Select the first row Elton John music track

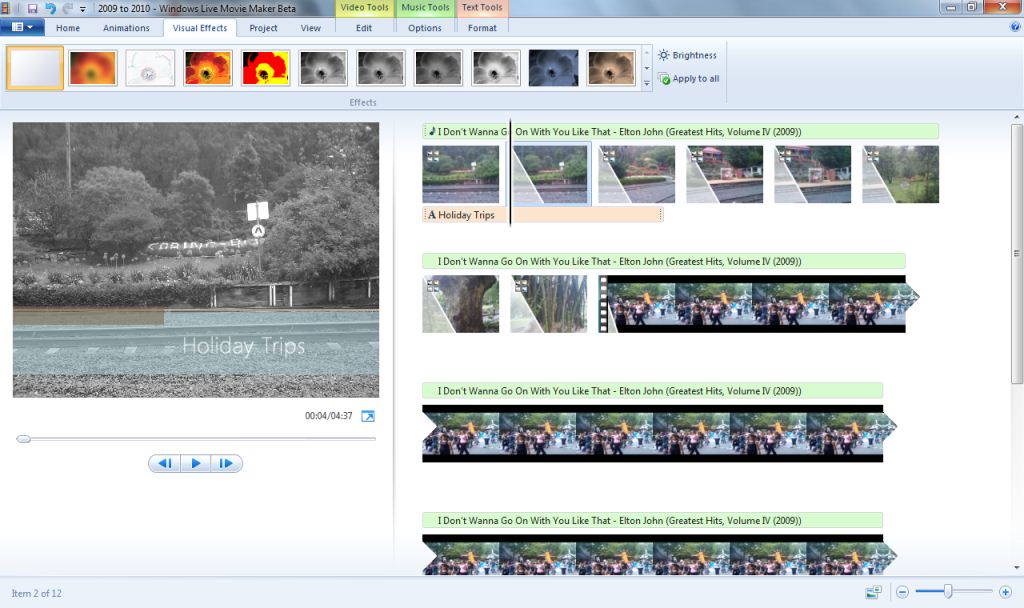680,131
